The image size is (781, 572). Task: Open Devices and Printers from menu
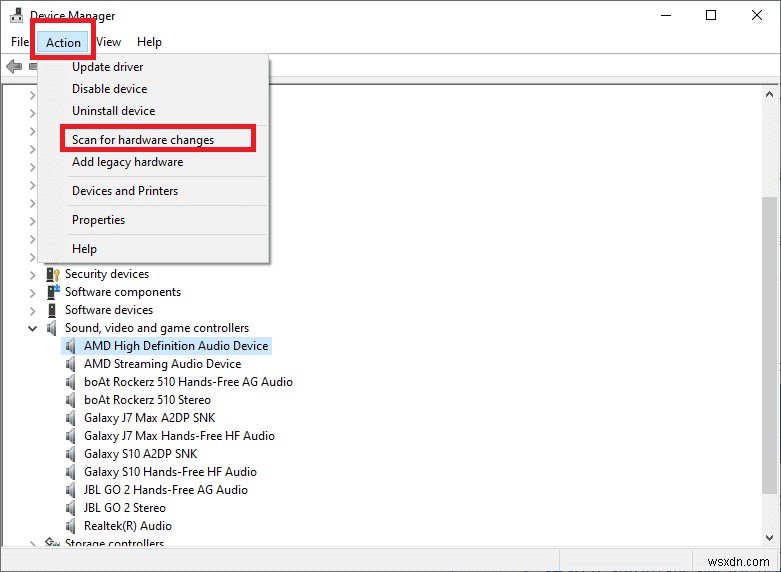click(x=125, y=191)
